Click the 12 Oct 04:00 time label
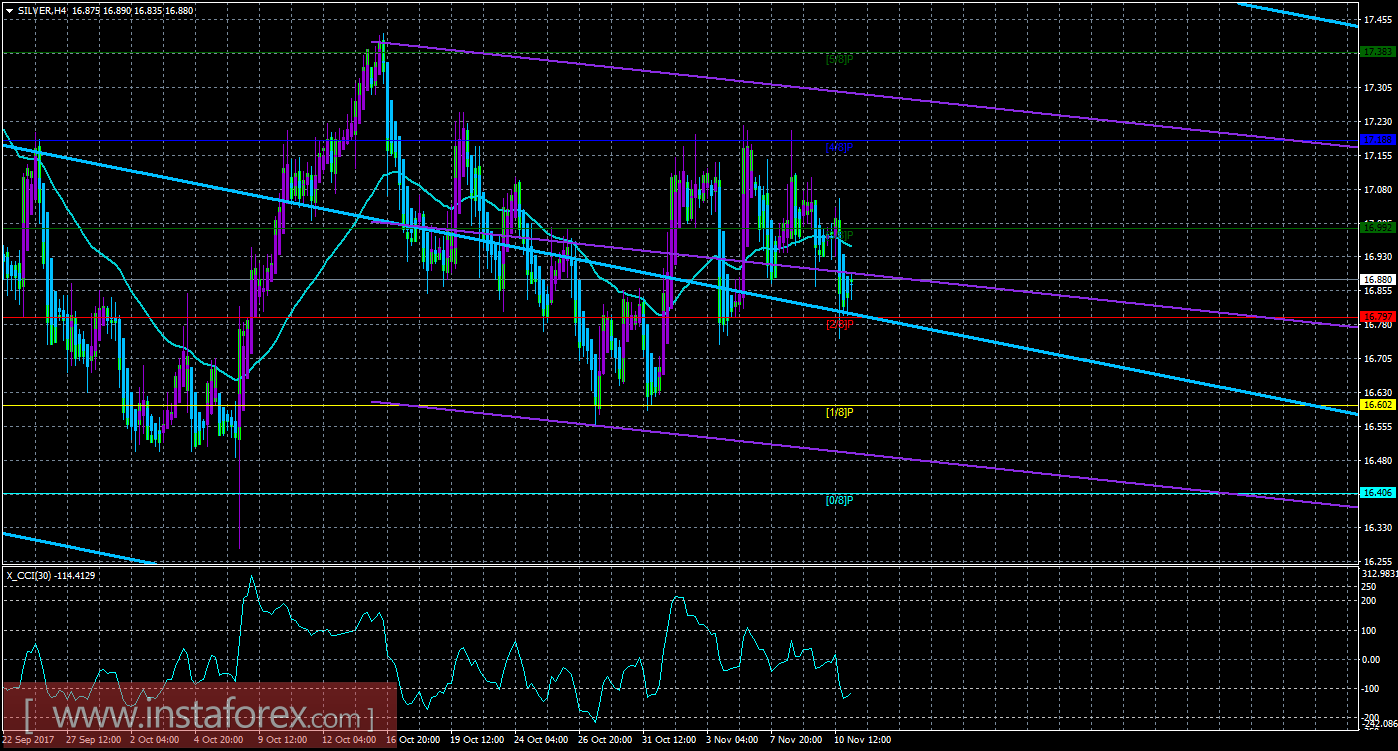Image resolution: width=1398 pixels, height=751 pixels. (x=351, y=740)
